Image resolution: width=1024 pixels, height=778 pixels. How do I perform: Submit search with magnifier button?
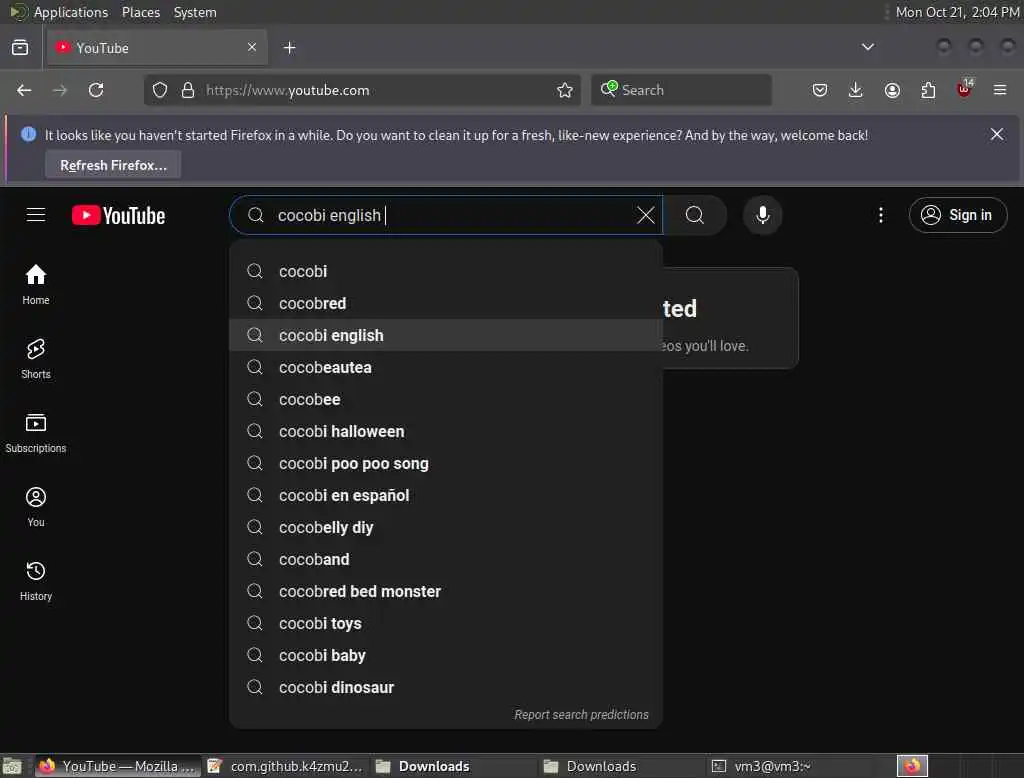pyautogui.click(x=695, y=215)
